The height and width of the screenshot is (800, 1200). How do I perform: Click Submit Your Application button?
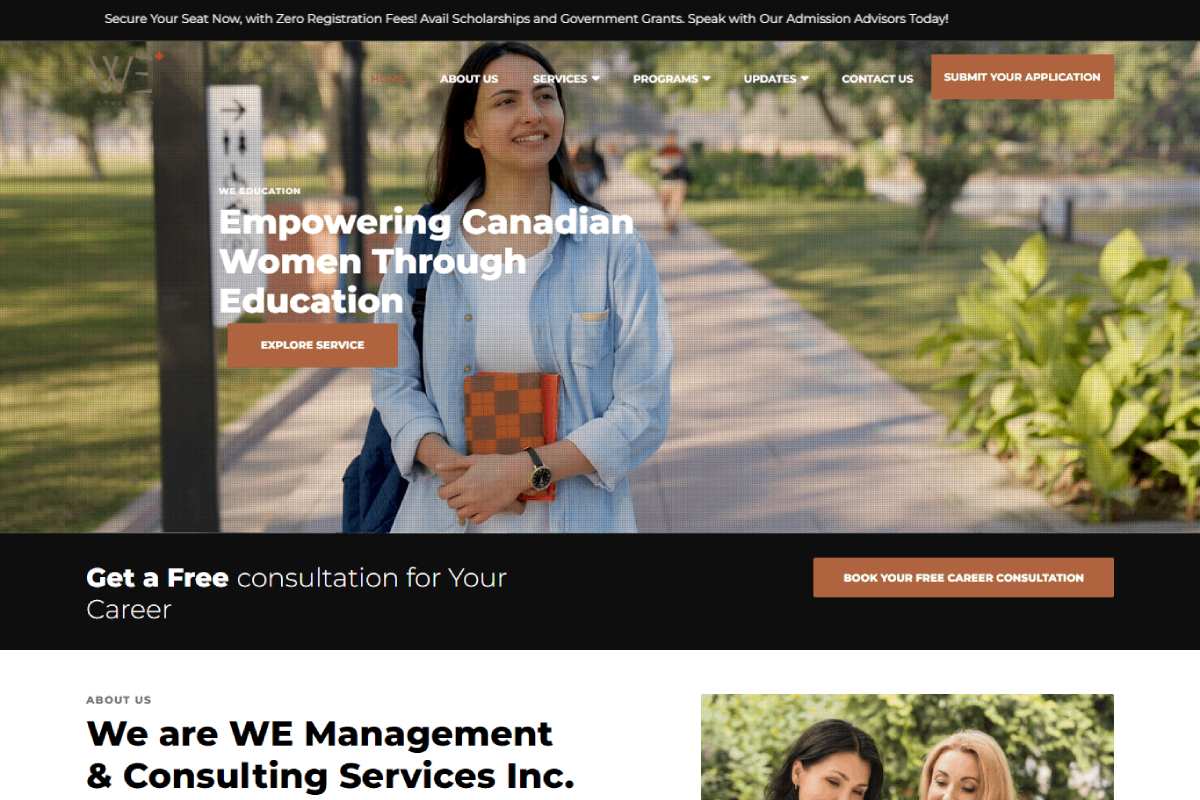point(1022,77)
